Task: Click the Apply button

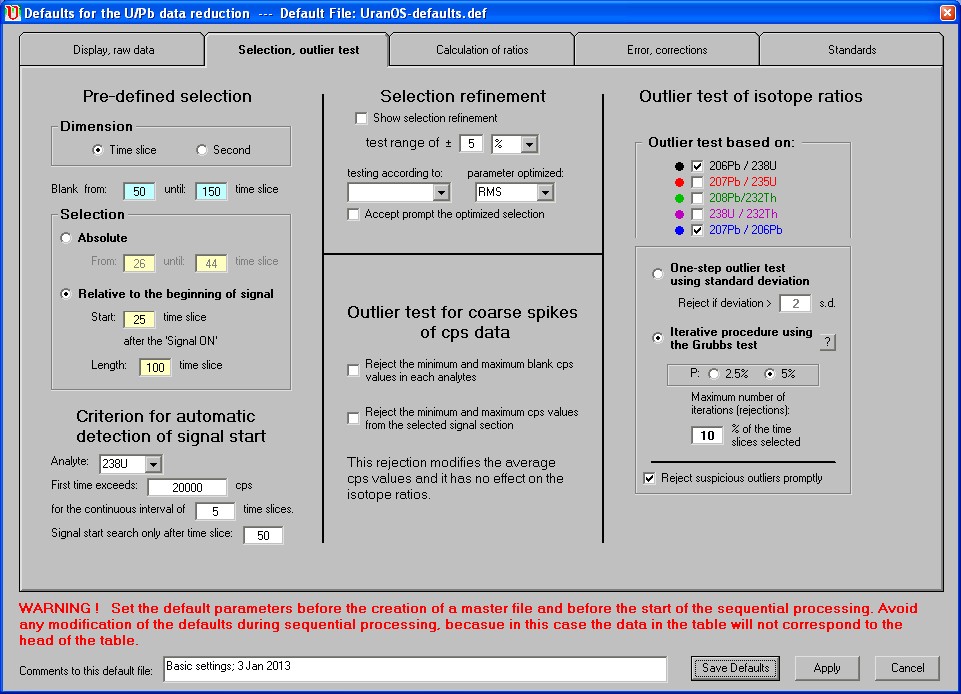Action: (x=827, y=668)
